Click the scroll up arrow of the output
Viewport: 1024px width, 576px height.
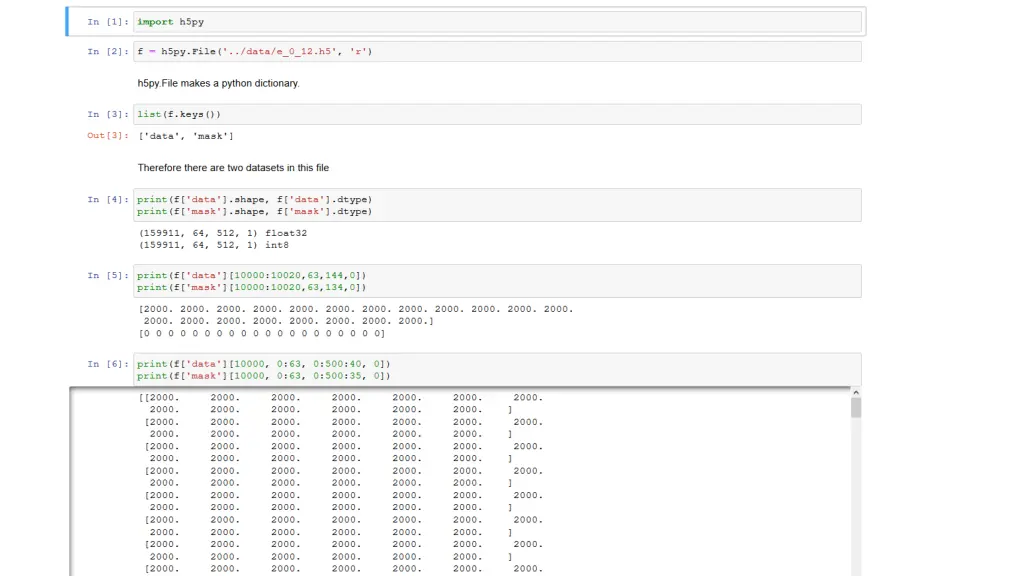coord(856,393)
